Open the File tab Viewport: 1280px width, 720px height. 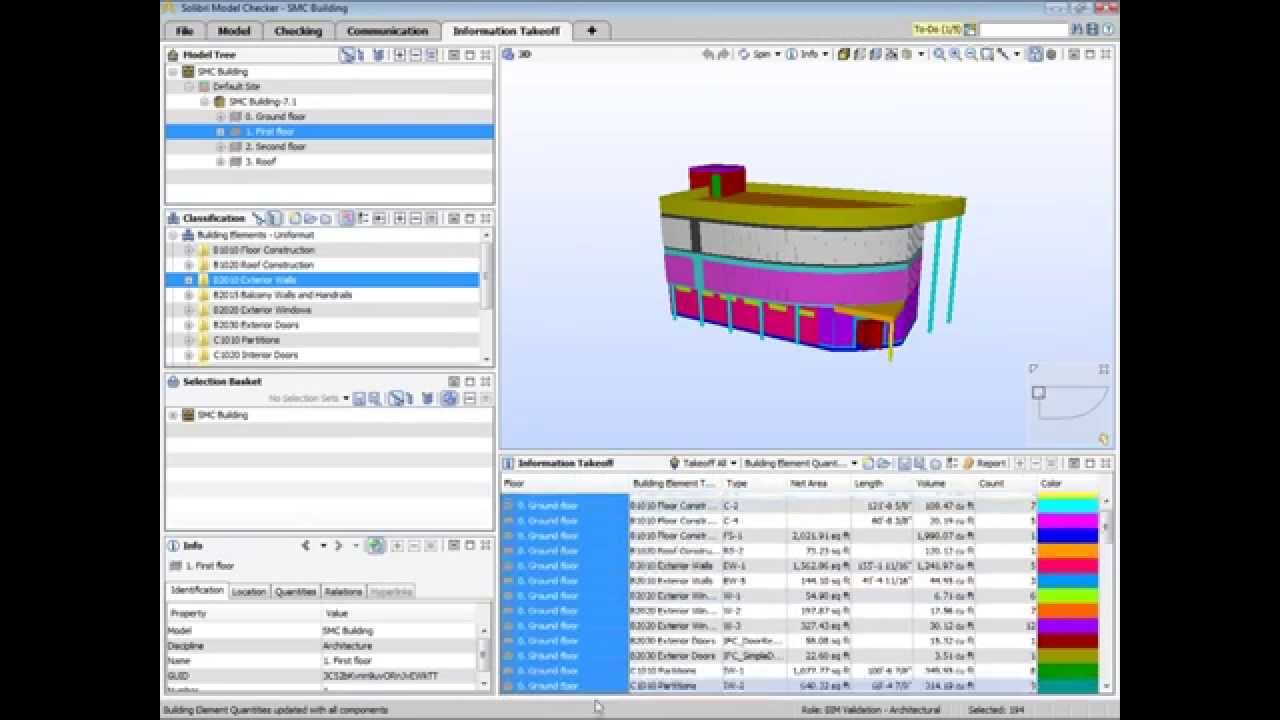point(185,31)
